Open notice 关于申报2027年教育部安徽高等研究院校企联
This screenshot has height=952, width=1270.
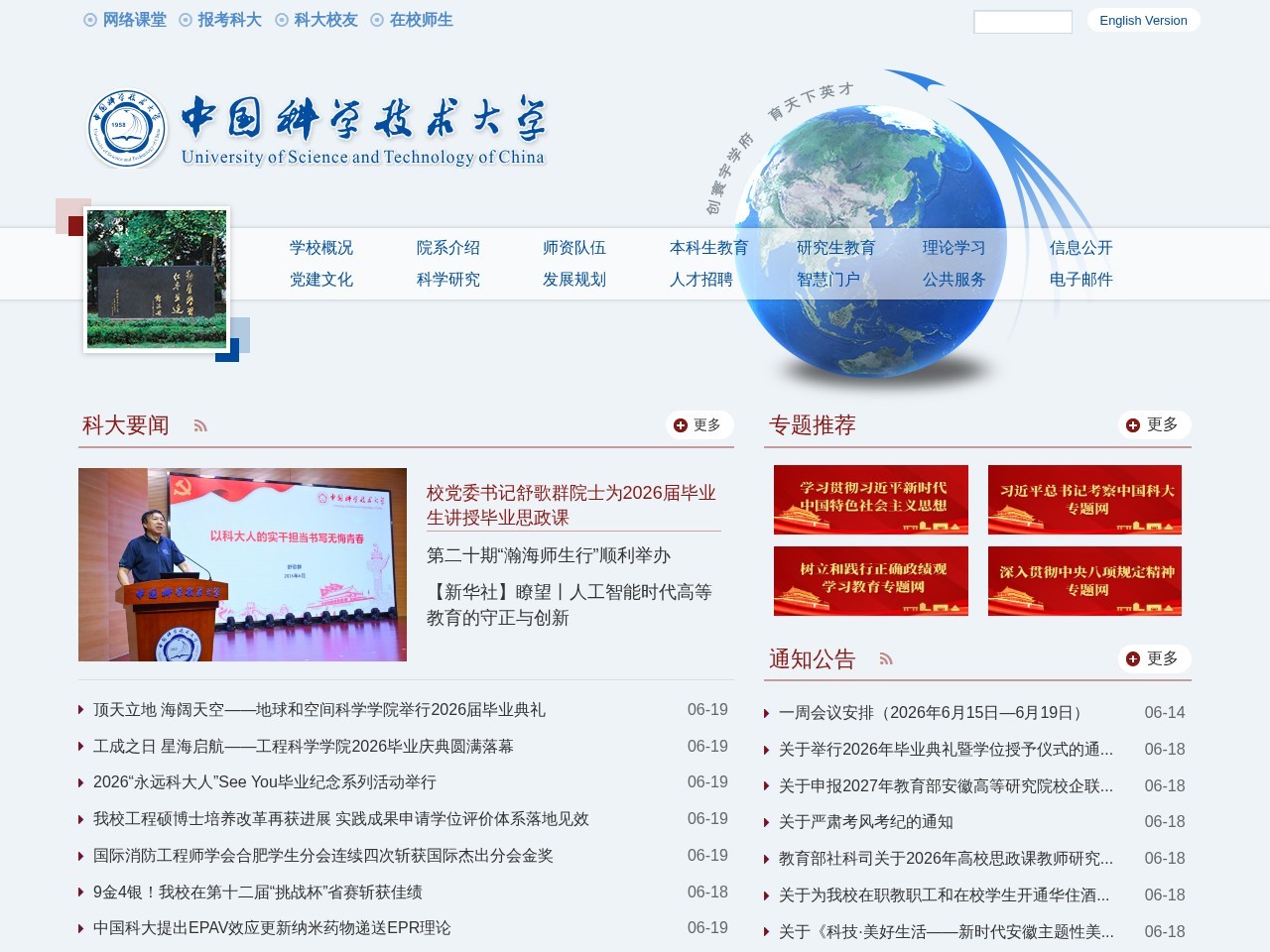click(x=947, y=786)
